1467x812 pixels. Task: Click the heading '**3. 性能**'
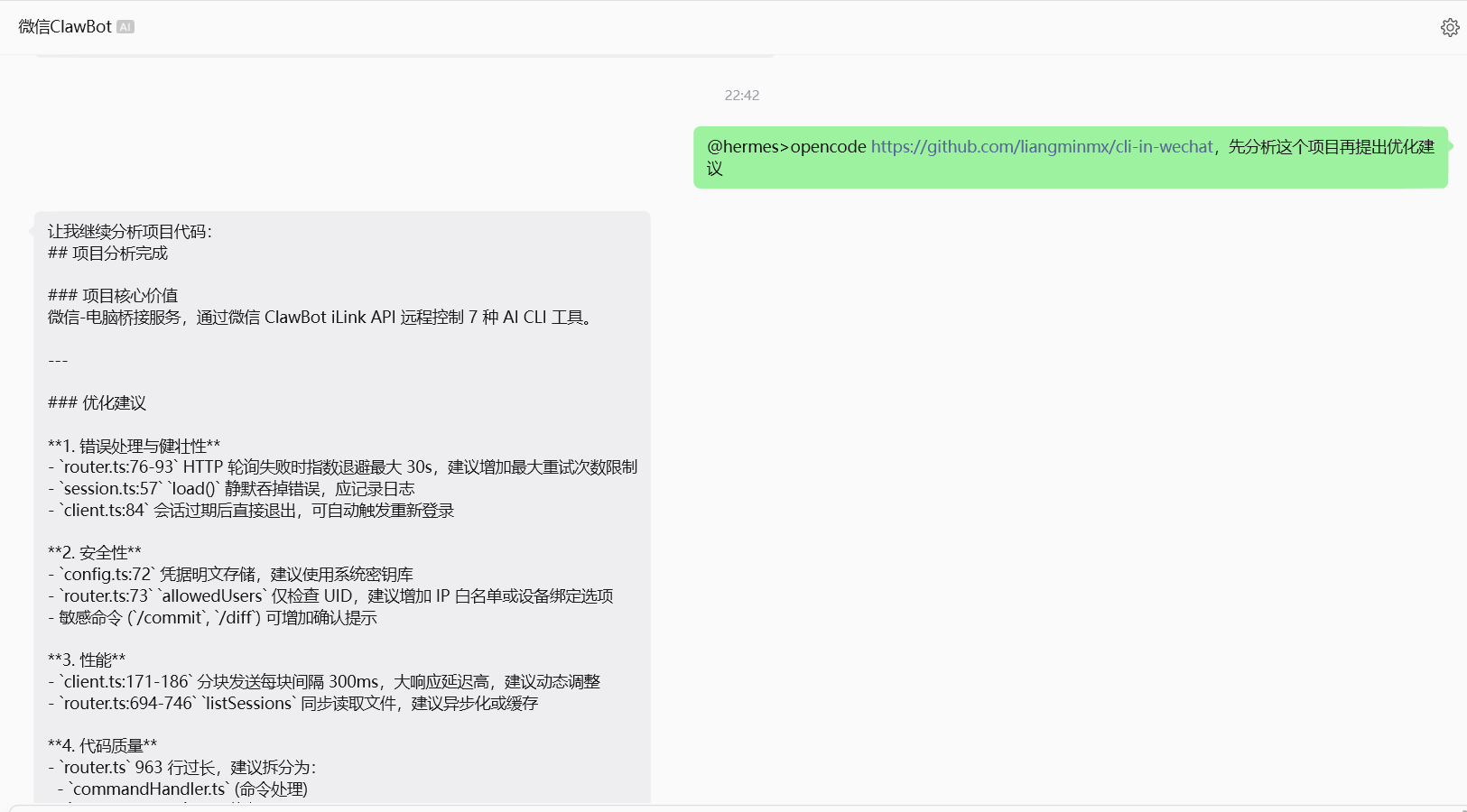click(x=87, y=660)
